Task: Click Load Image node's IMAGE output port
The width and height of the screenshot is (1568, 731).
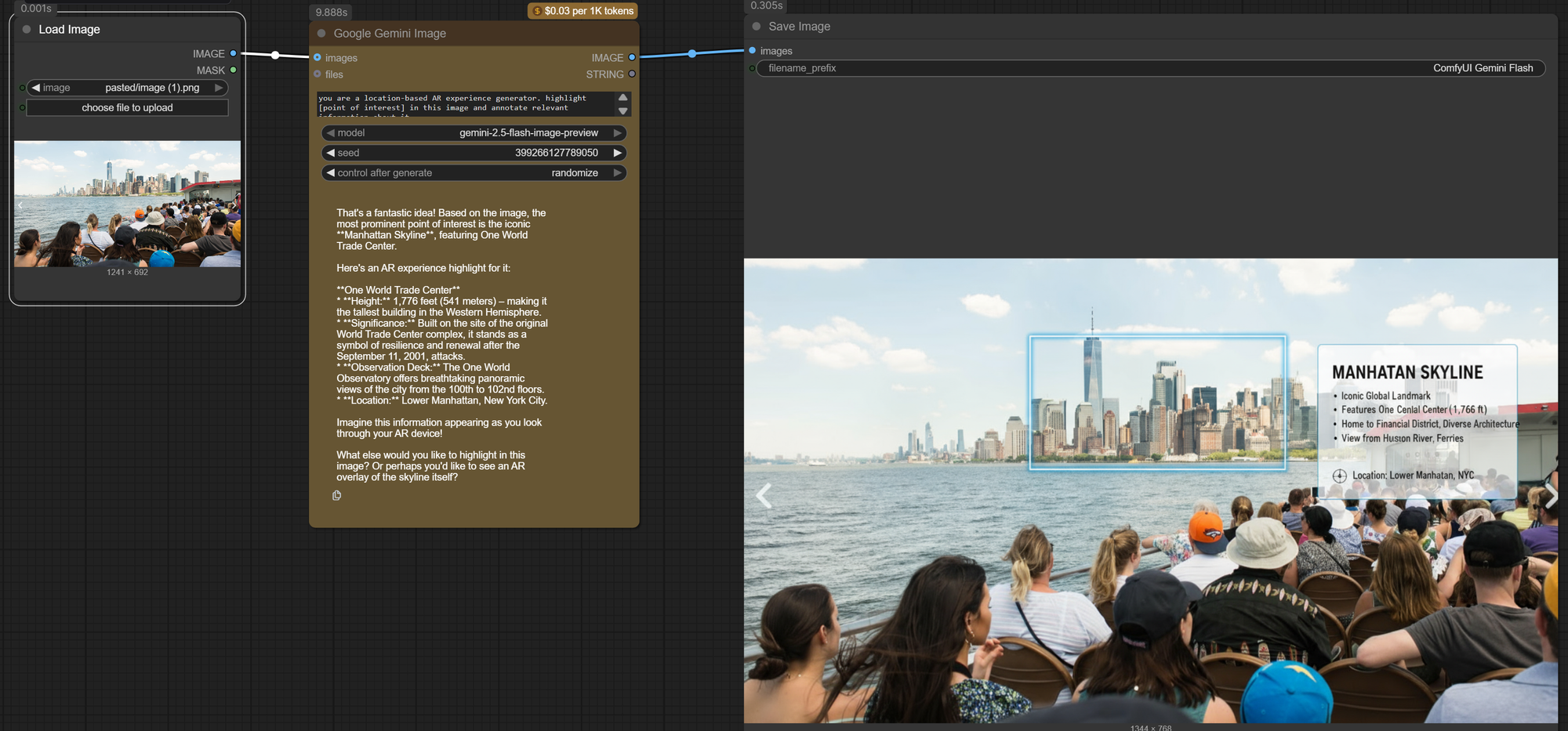Action: [233, 53]
